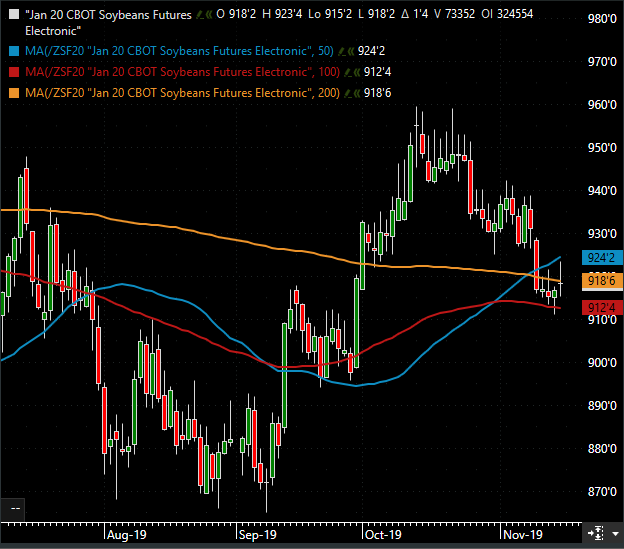
Task: Click the Oct-19 date label on time axis
Action: pyautogui.click(x=383, y=535)
